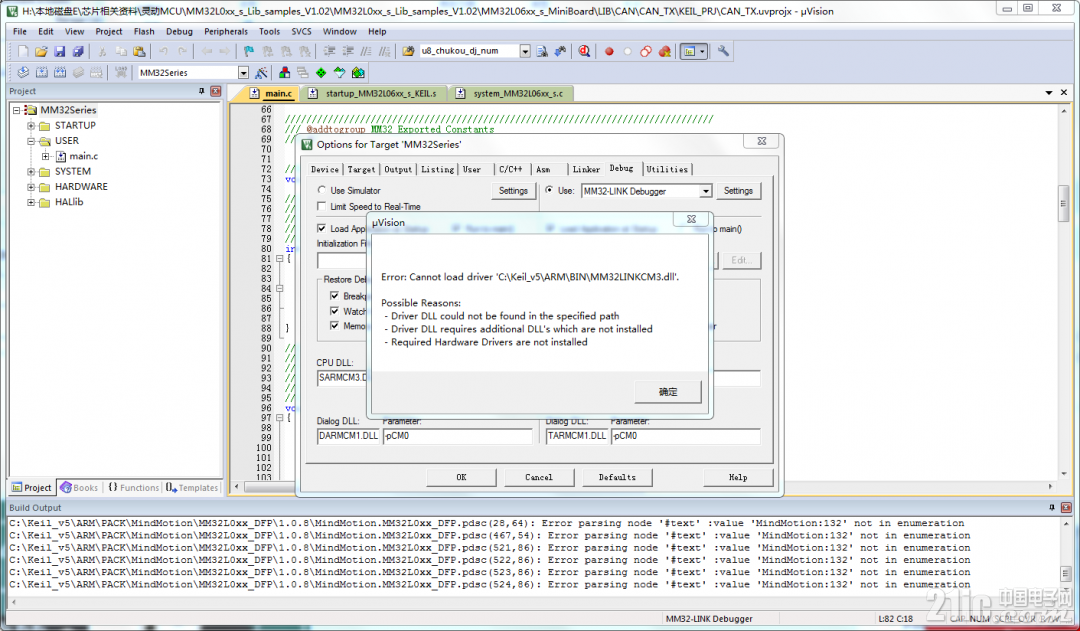Build target files icon

41,72
